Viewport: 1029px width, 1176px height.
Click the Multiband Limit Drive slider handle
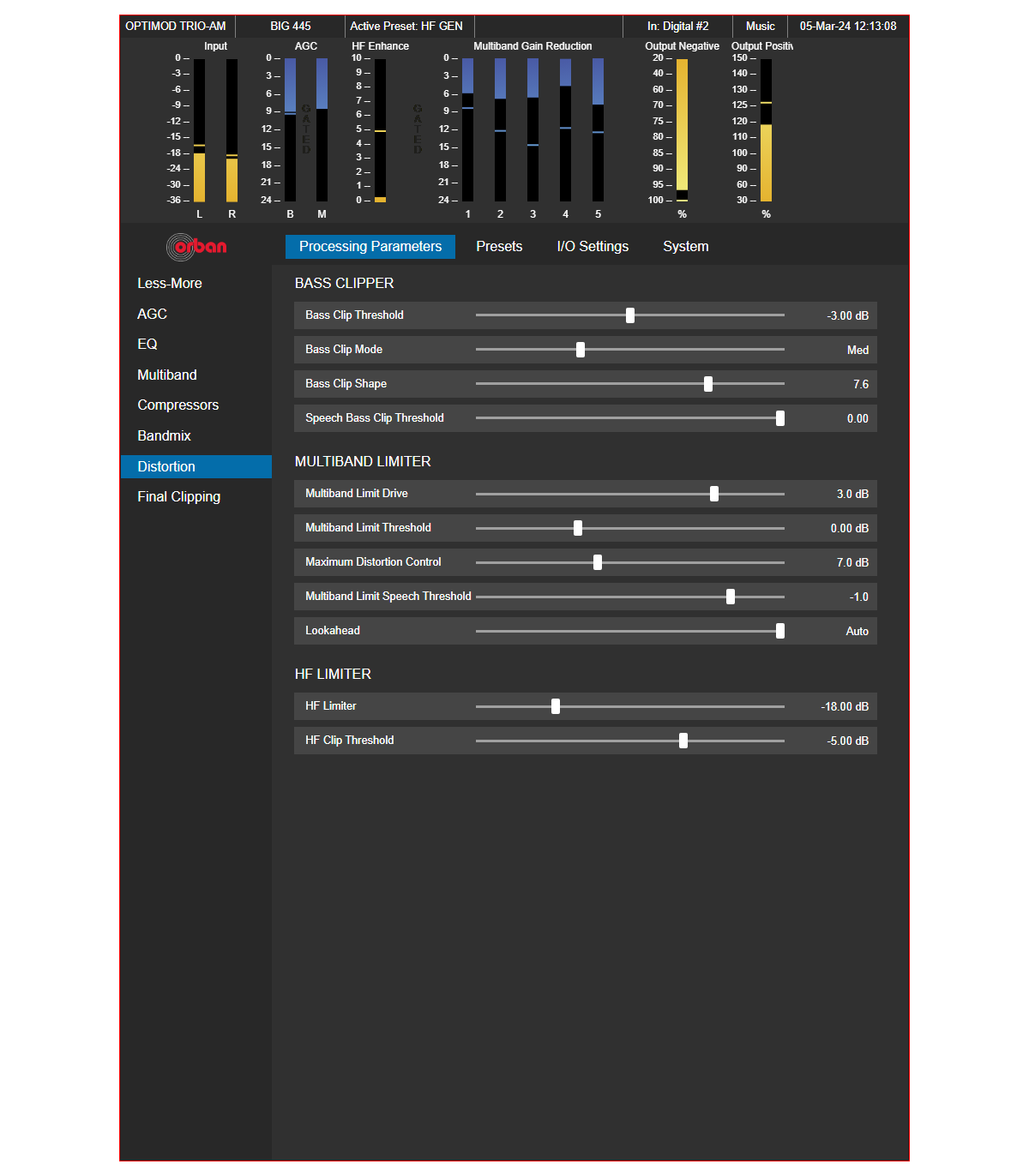[x=714, y=494]
